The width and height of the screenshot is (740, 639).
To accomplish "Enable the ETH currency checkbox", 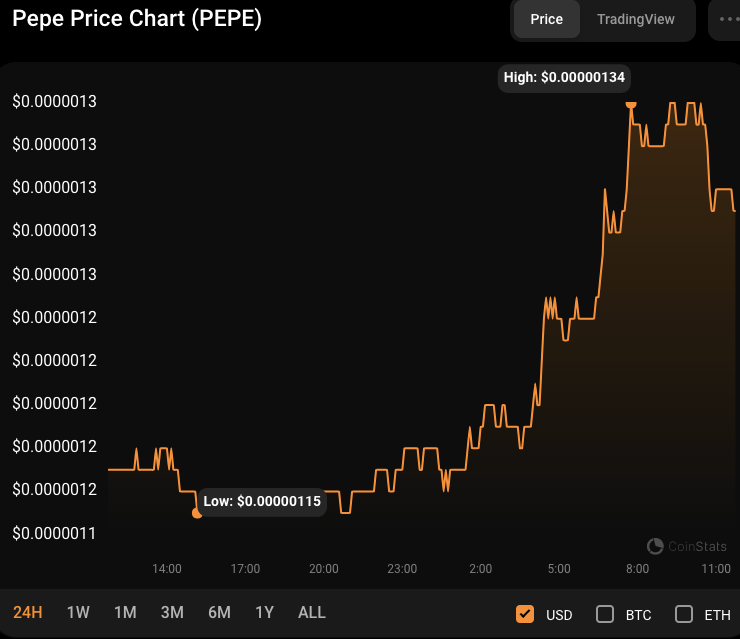I will [x=684, y=614].
